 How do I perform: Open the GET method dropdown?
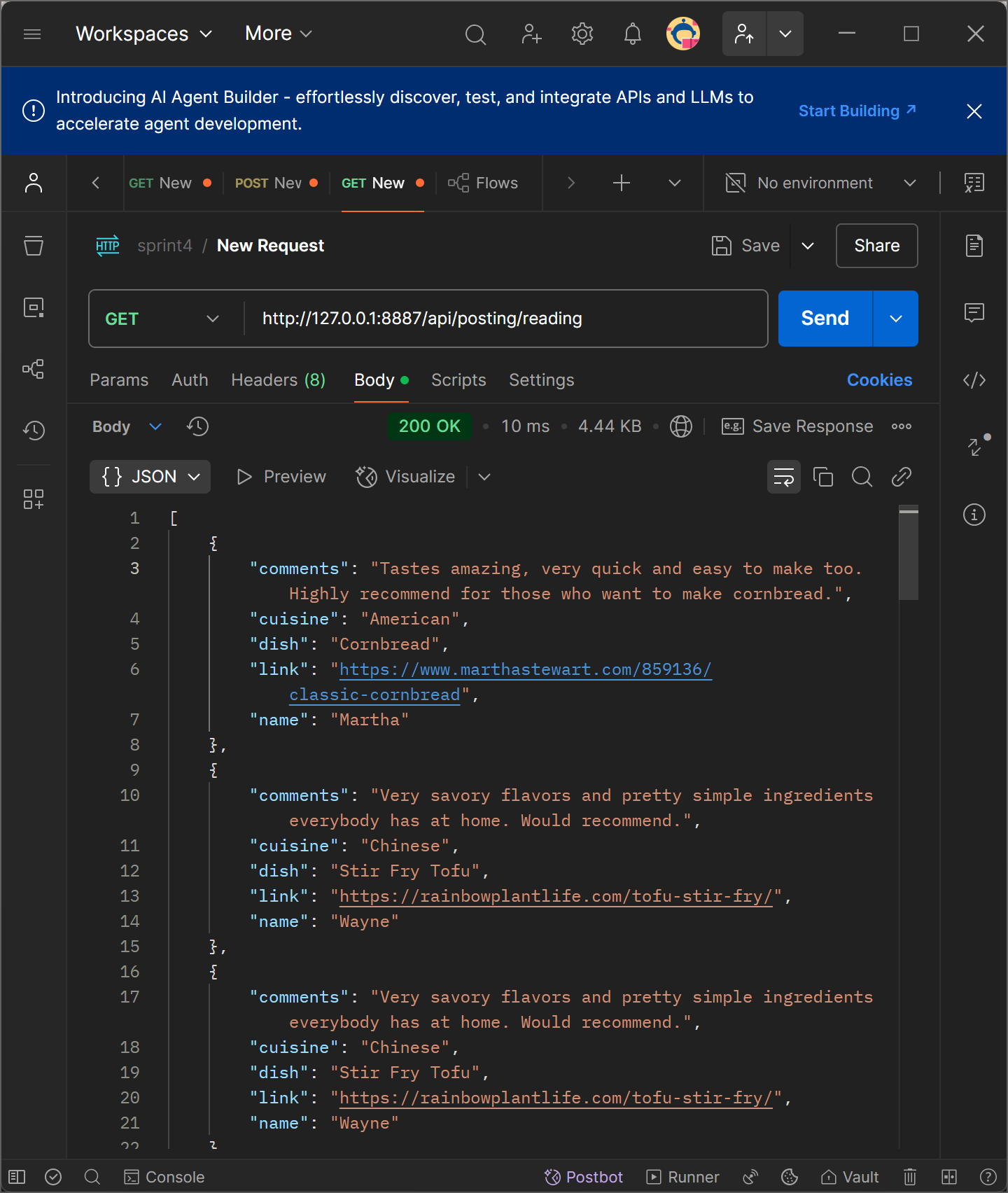pyautogui.click(x=162, y=319)
